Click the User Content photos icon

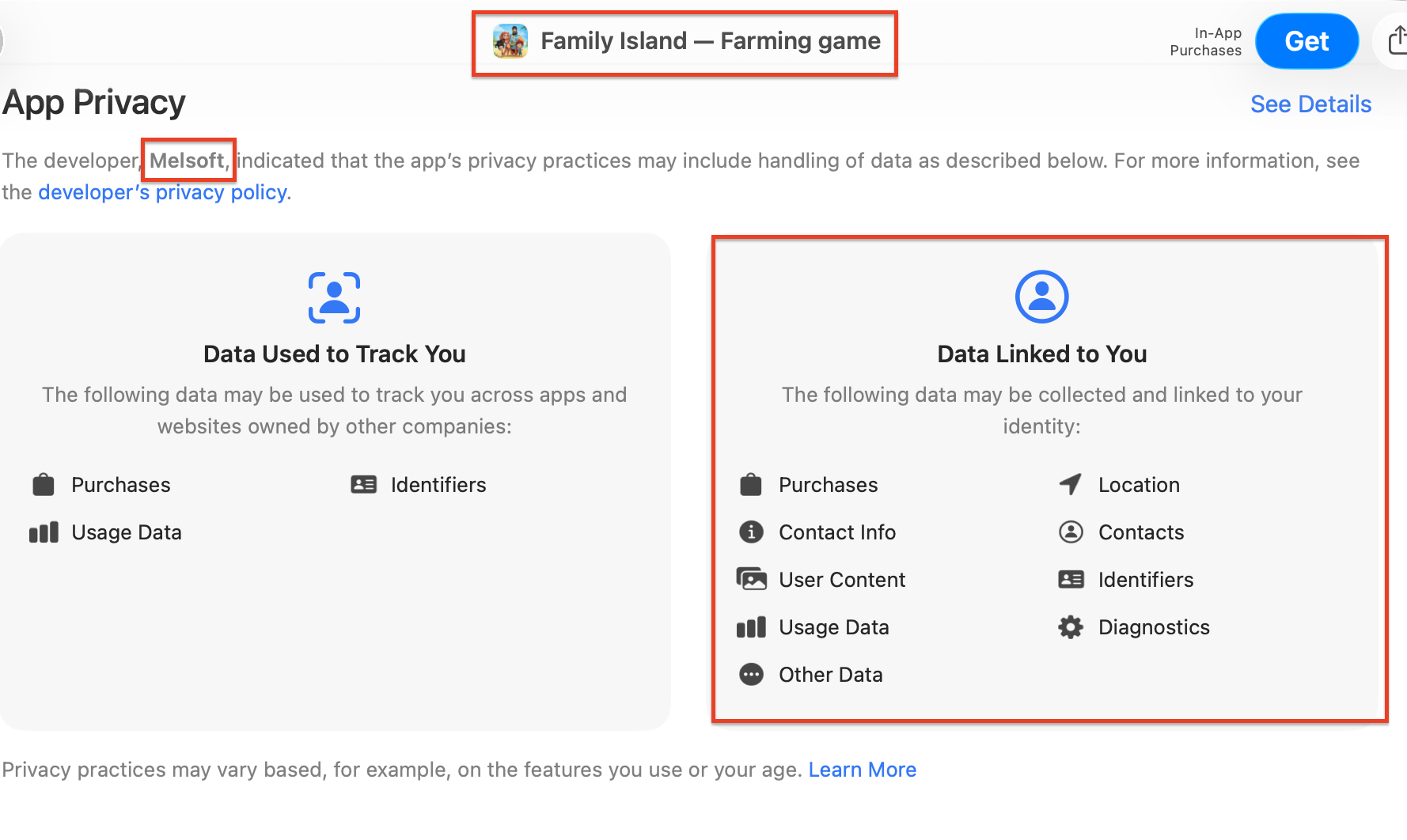click(751, 580)
